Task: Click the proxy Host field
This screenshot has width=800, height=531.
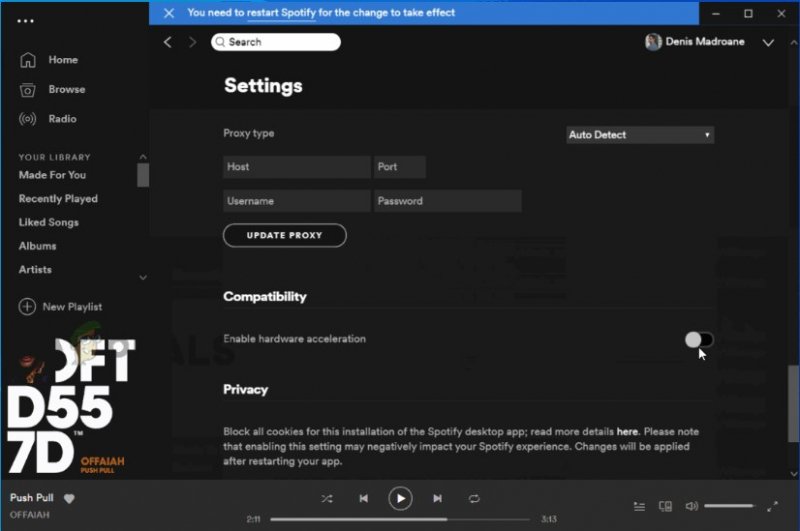Action: tap(296, 167)
